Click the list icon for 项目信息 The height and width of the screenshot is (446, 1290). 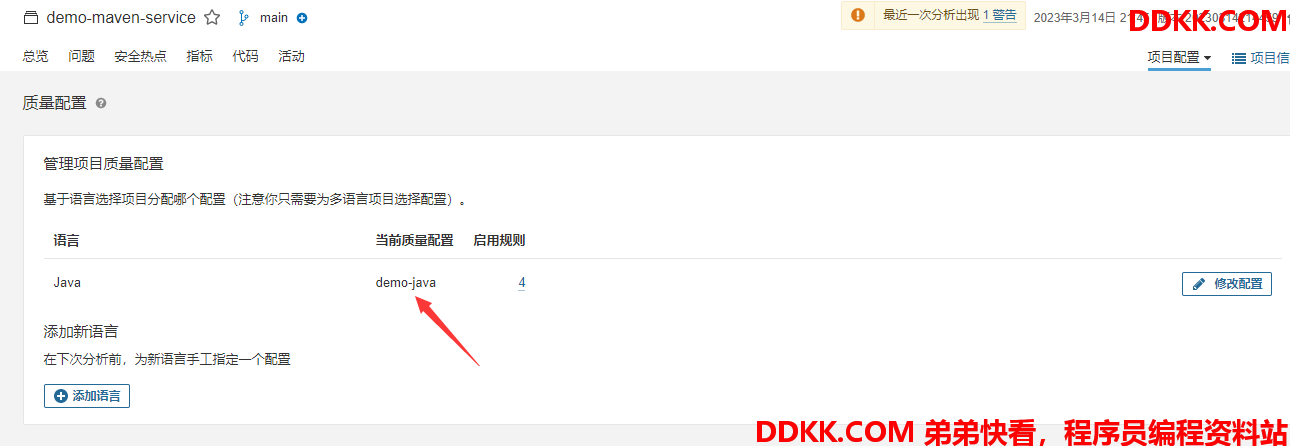[1238, 58]
